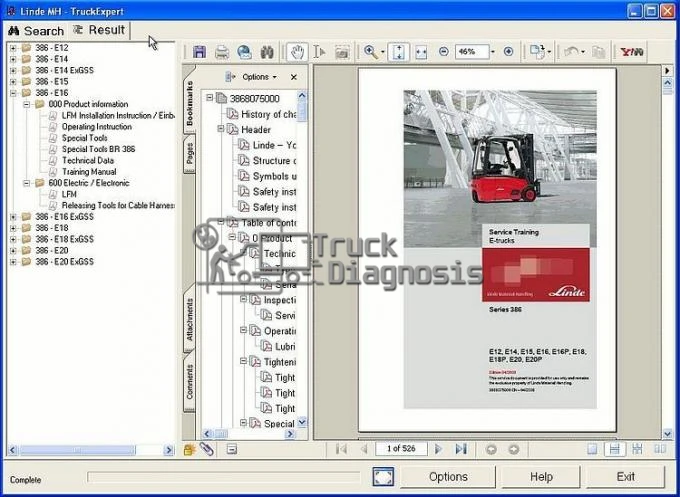This screenshot has height=497, width=680.
Task: Click the Print icon in PDF toolbar
Action: pos(222,52)
